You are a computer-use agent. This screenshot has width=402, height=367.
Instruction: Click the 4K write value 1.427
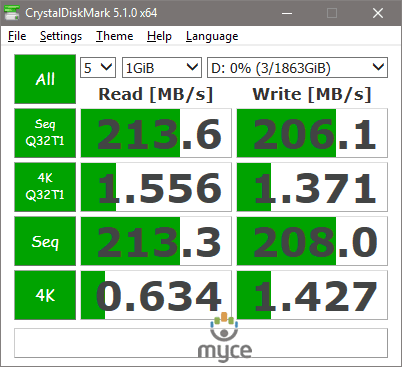point(312,295)
